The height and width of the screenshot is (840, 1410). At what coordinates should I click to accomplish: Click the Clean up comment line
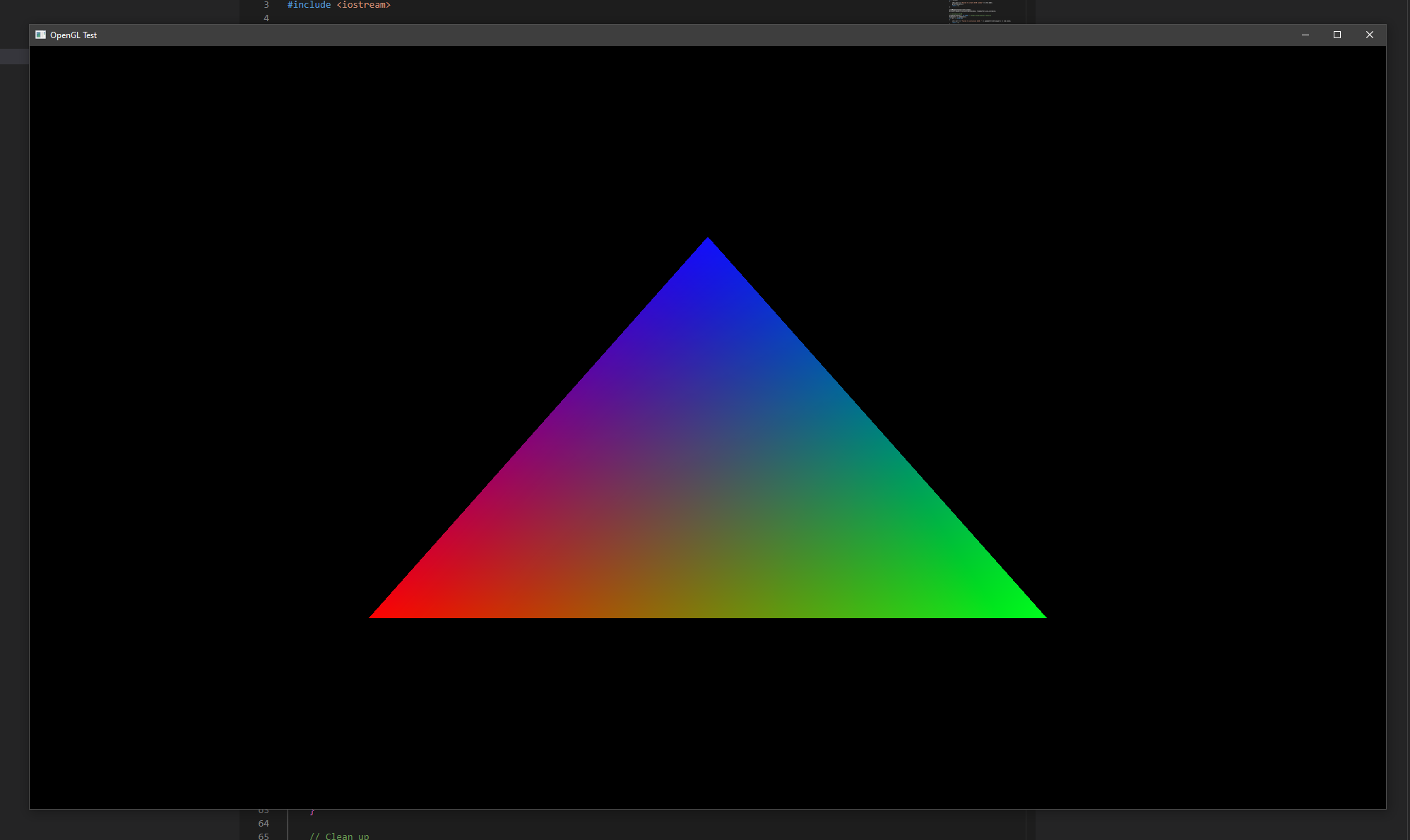tap(339, 836)
